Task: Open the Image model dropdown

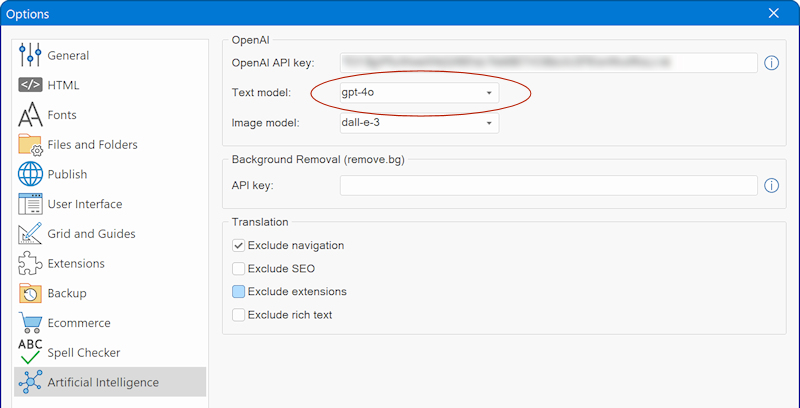Action: click(419, 123)
